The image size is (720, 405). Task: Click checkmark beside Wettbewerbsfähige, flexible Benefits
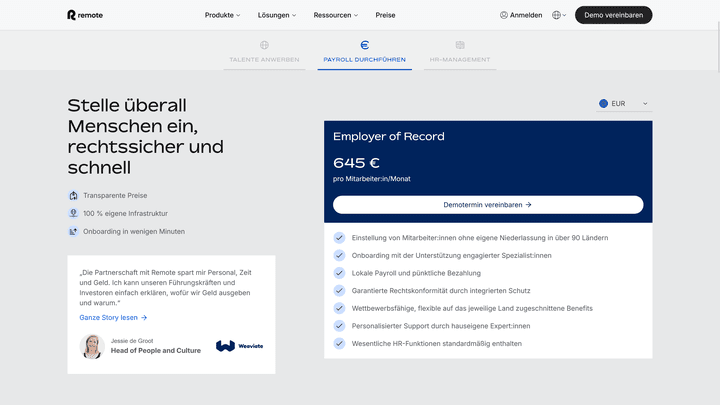[339, 308]
